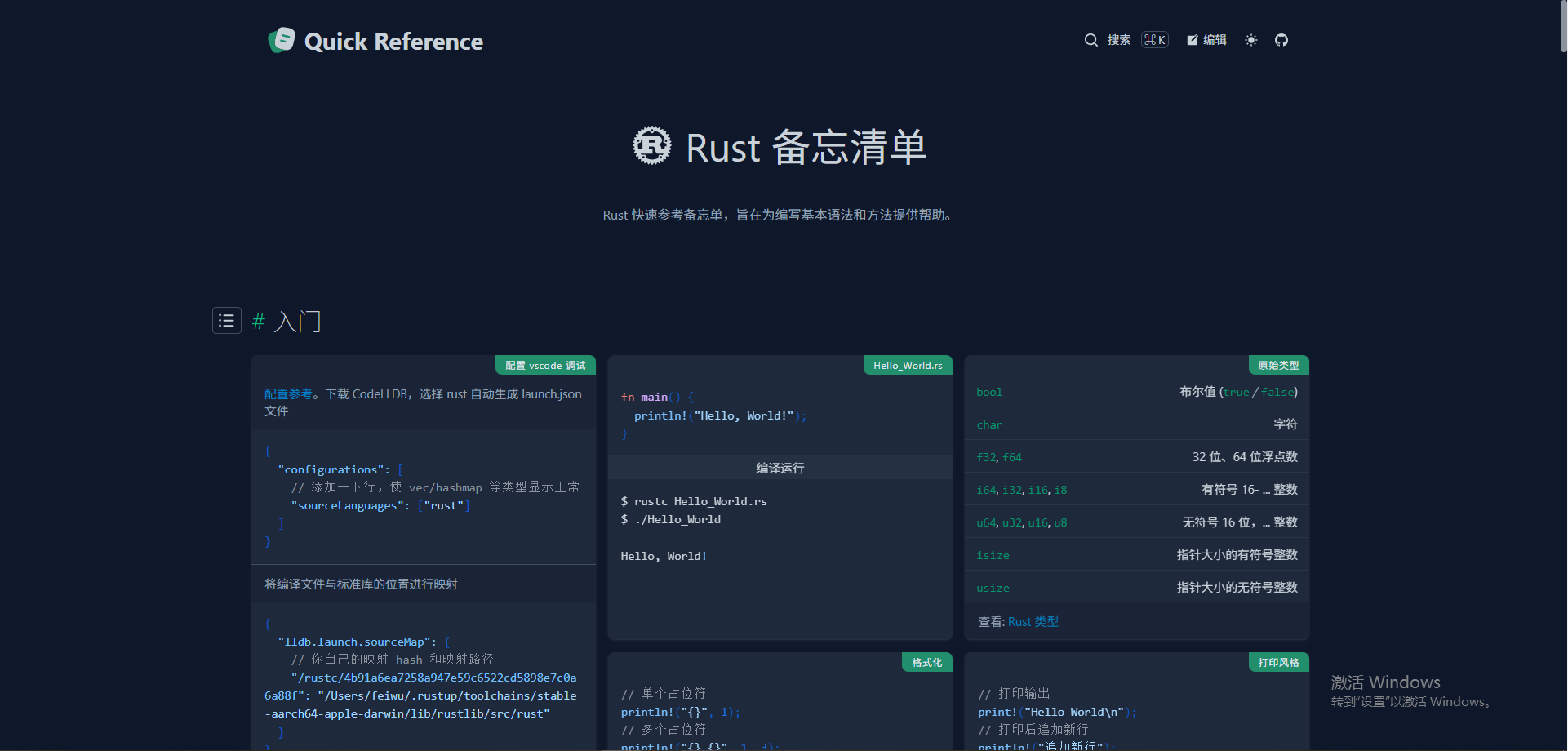The width and height of the screenshot is (1568, 751).
Task: Click the page vertical scrollbar thumb
Action: point(1562,26)
